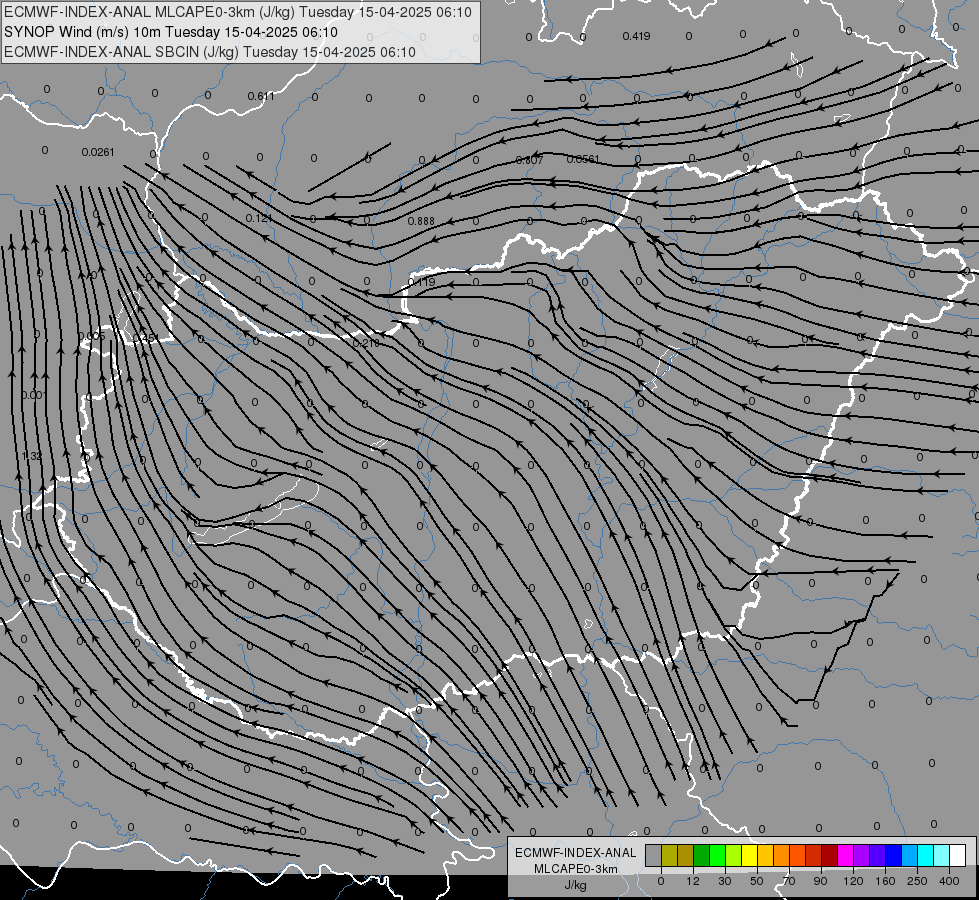The width and height of the screenshot is (979, 900).
Task: Click the MLCAPE0-3km header title line
Action: [238, 12]
